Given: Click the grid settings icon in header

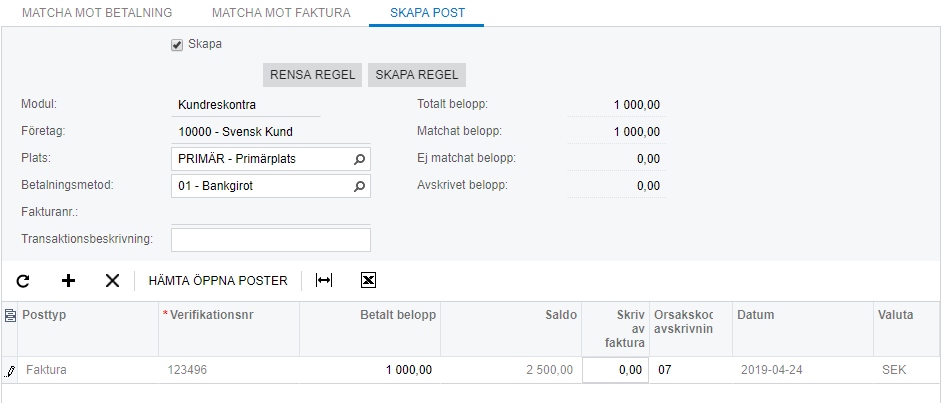Looking at the screenshot, I should [x=11, y=315].
